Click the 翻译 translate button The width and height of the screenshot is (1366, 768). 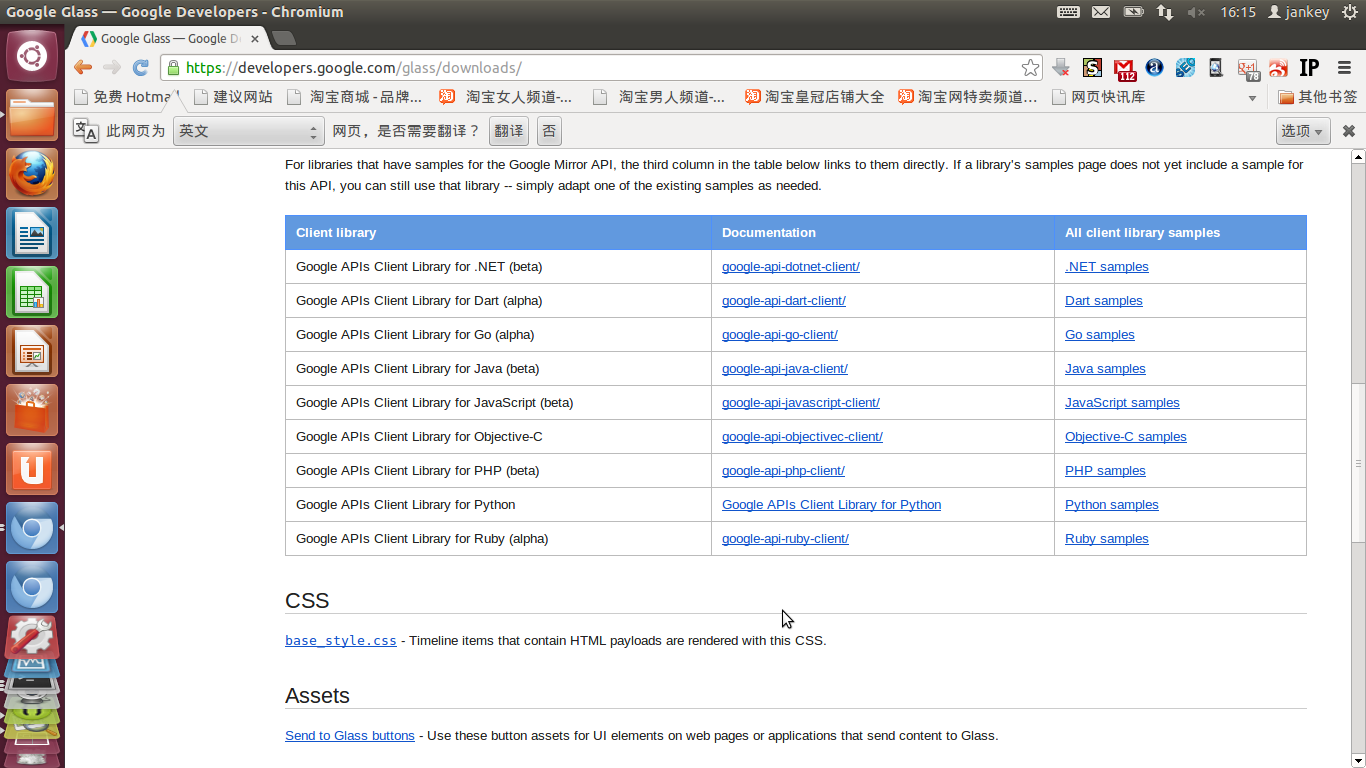pos(508,131)
